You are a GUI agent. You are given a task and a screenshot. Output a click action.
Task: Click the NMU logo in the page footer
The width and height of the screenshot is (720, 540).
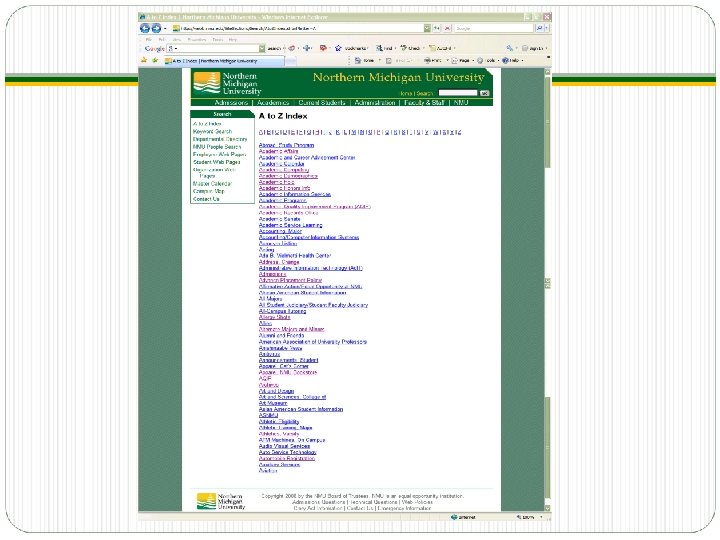pos(221,501)
